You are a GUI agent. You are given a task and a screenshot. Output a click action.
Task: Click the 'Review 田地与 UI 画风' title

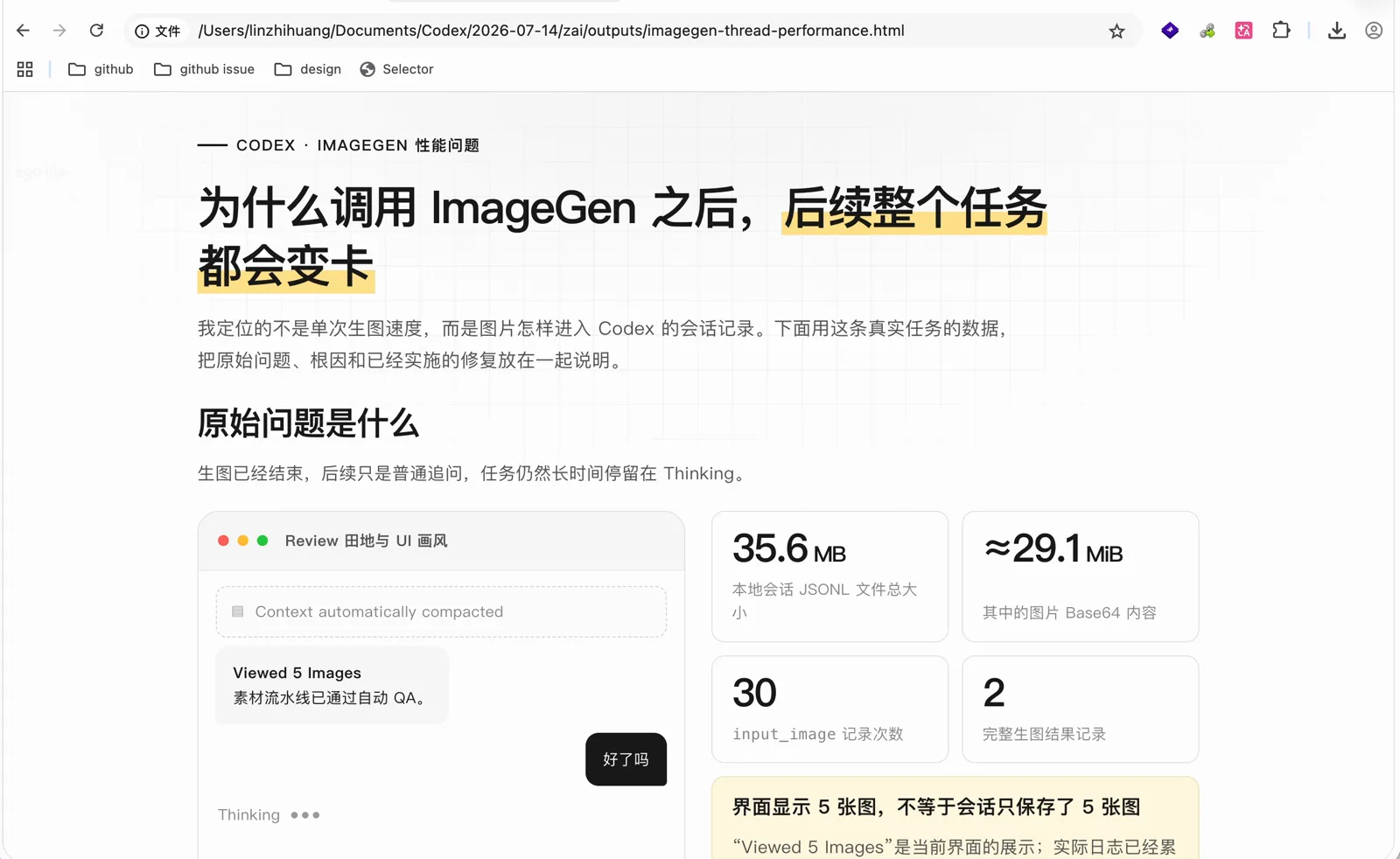point(366,541)
